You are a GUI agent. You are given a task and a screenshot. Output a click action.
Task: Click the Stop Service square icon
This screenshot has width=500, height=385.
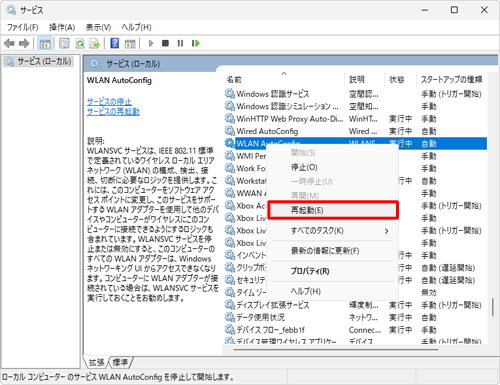click(165, 43)
